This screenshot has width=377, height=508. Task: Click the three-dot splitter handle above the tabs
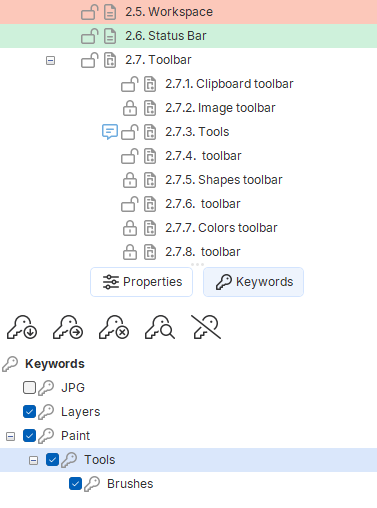click(197, 264)
